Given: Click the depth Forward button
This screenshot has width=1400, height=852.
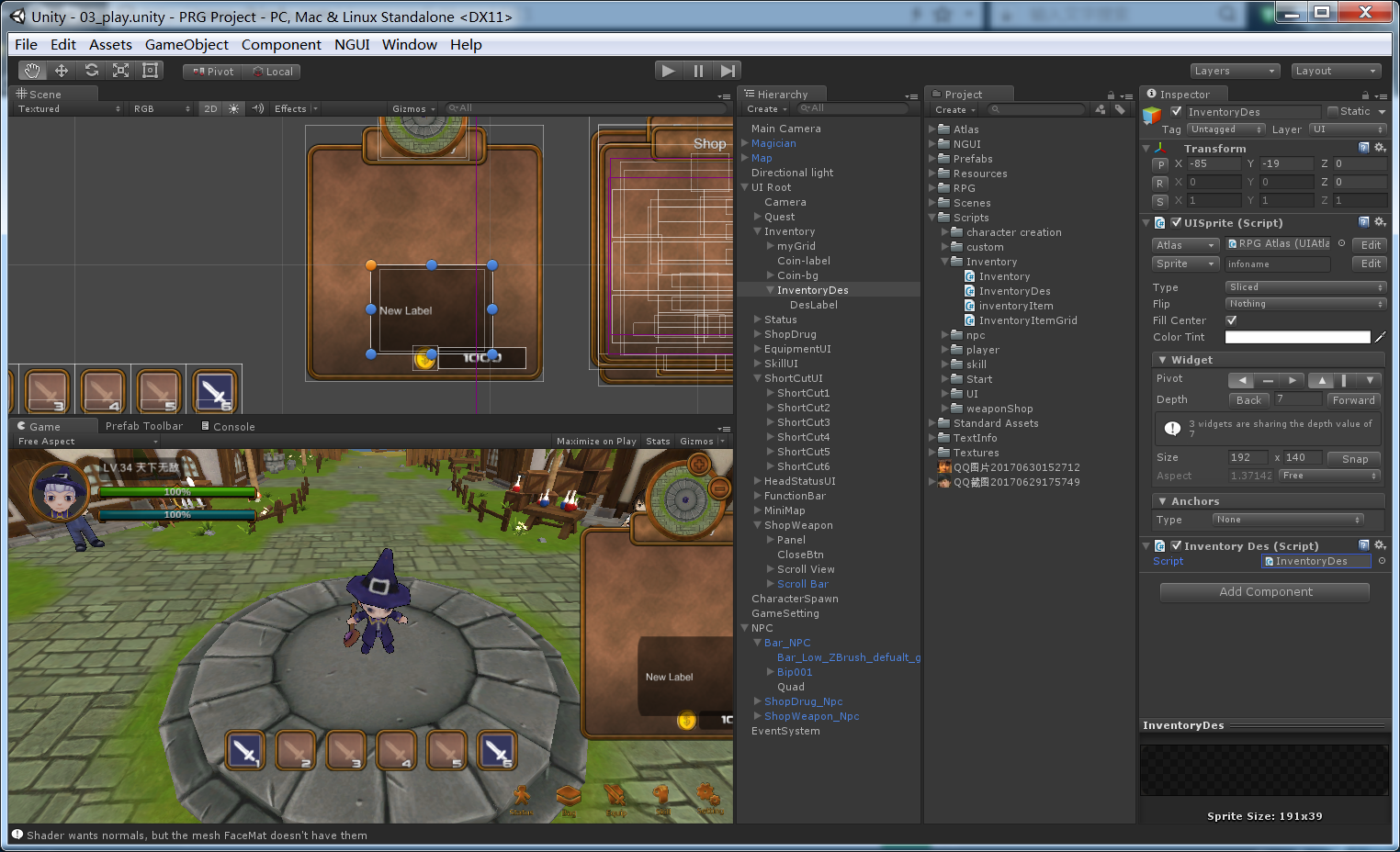Looking at the screenshot, I should click(1354, 400).
